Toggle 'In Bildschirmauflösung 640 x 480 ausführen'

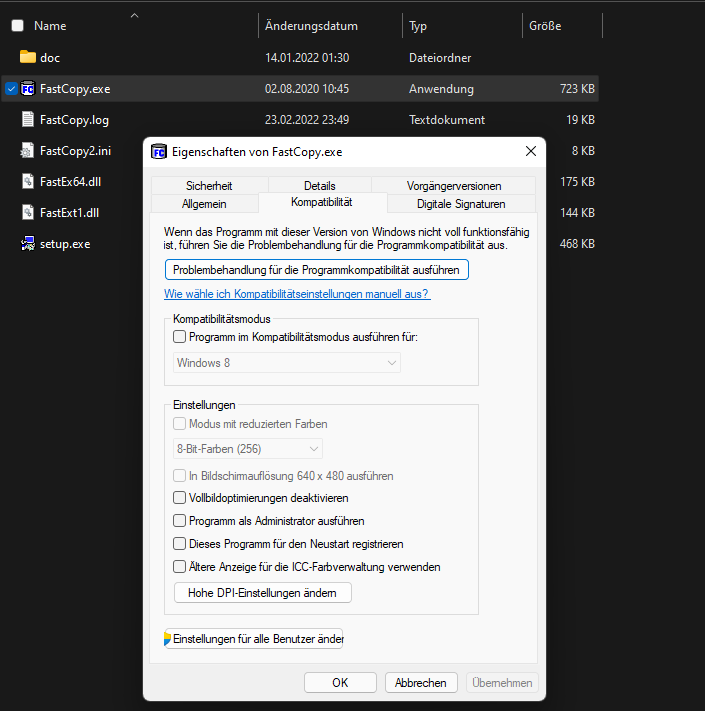pos(180,476)
